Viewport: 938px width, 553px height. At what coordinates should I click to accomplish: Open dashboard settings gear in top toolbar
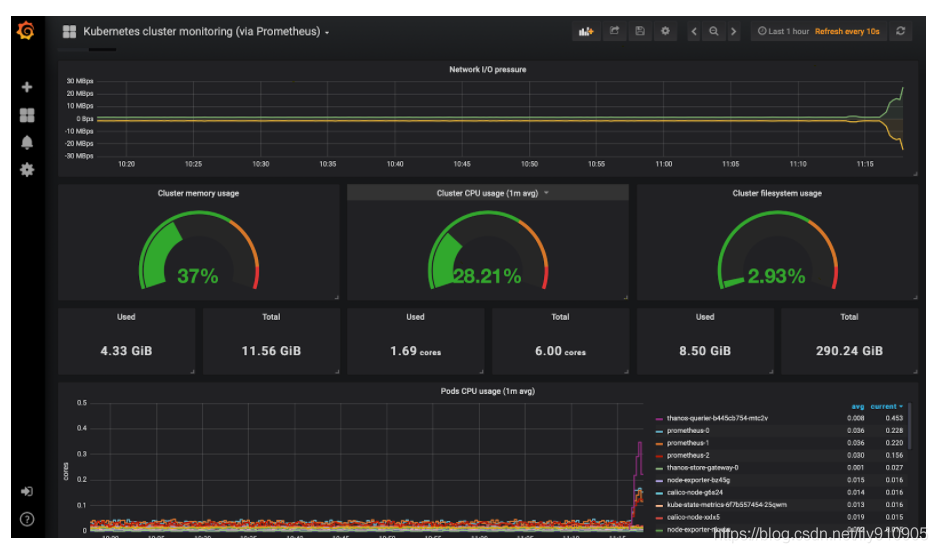point(665,32)
